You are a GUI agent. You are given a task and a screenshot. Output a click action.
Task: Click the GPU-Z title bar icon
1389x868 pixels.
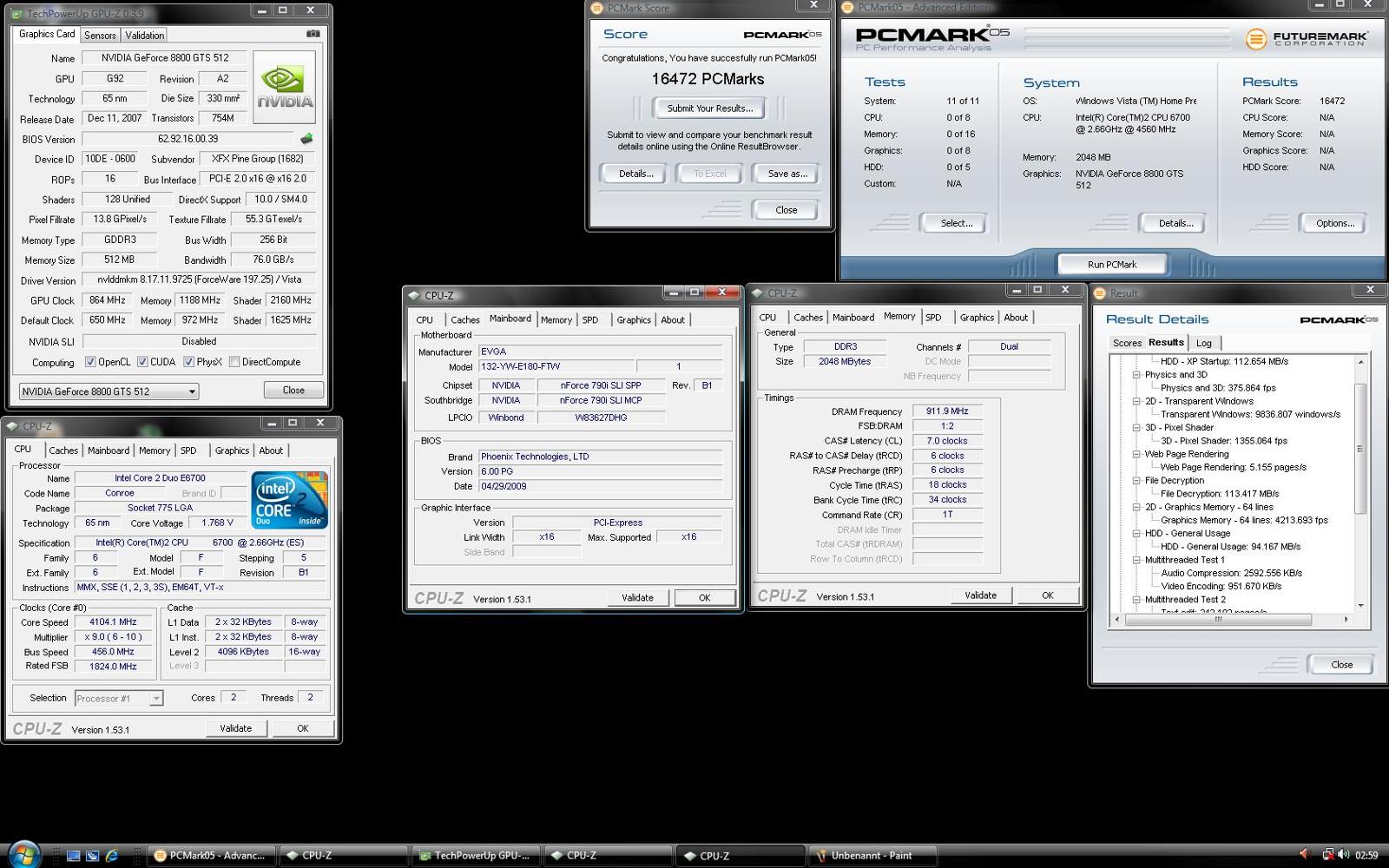[17, 13]
